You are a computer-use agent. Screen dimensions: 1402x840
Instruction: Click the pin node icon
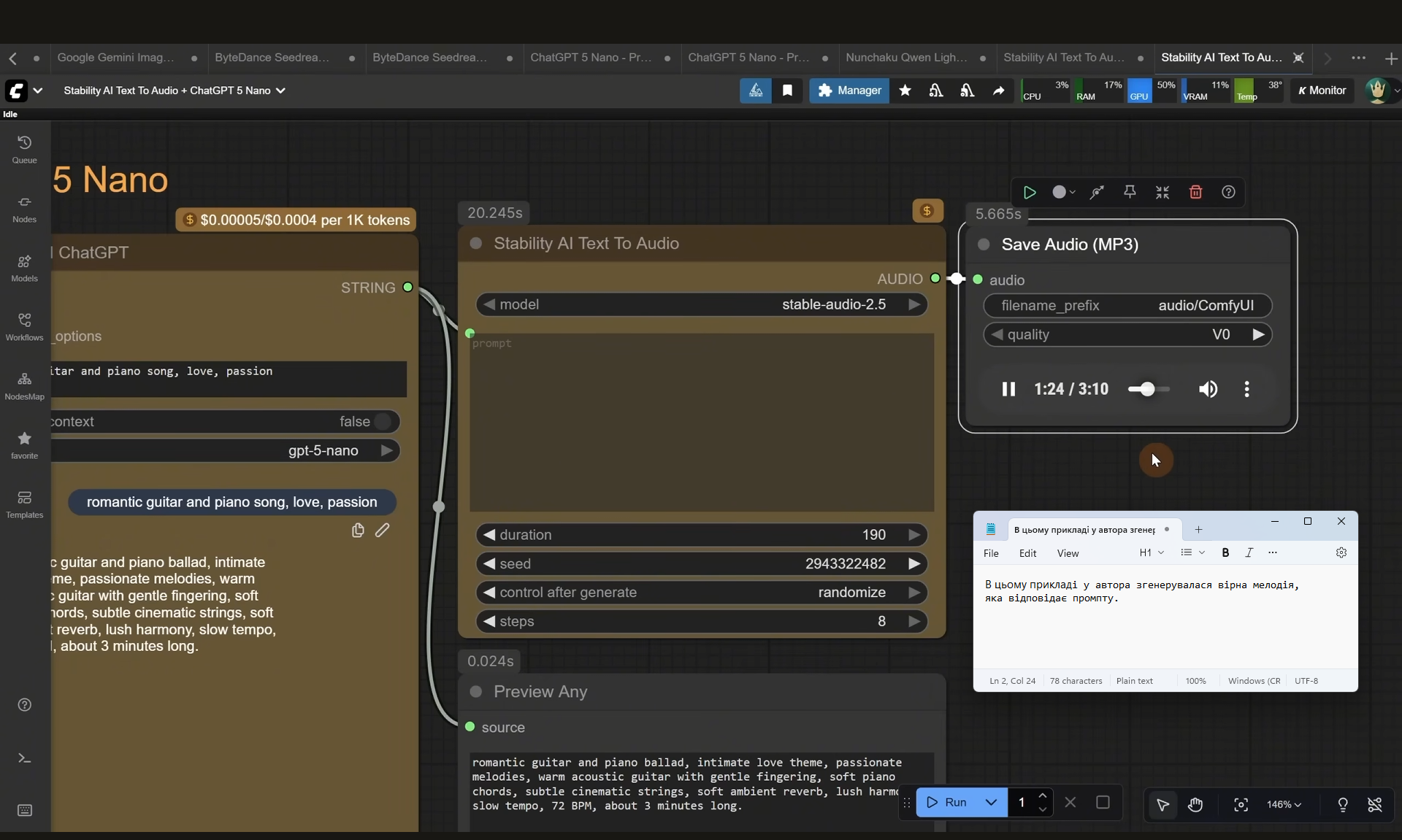pos(1130,192)
